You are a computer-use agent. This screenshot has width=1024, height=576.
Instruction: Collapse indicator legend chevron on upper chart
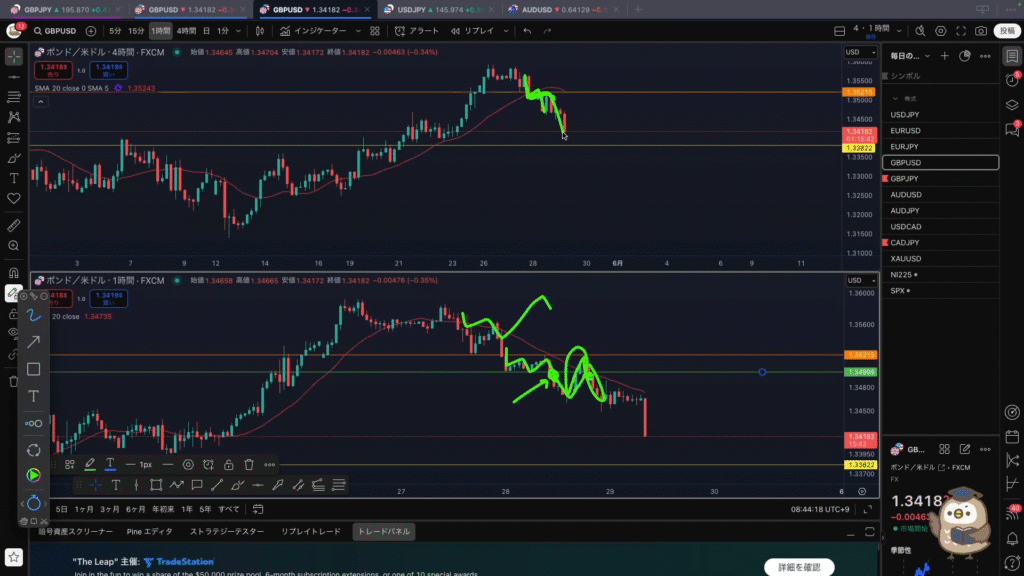40,102
